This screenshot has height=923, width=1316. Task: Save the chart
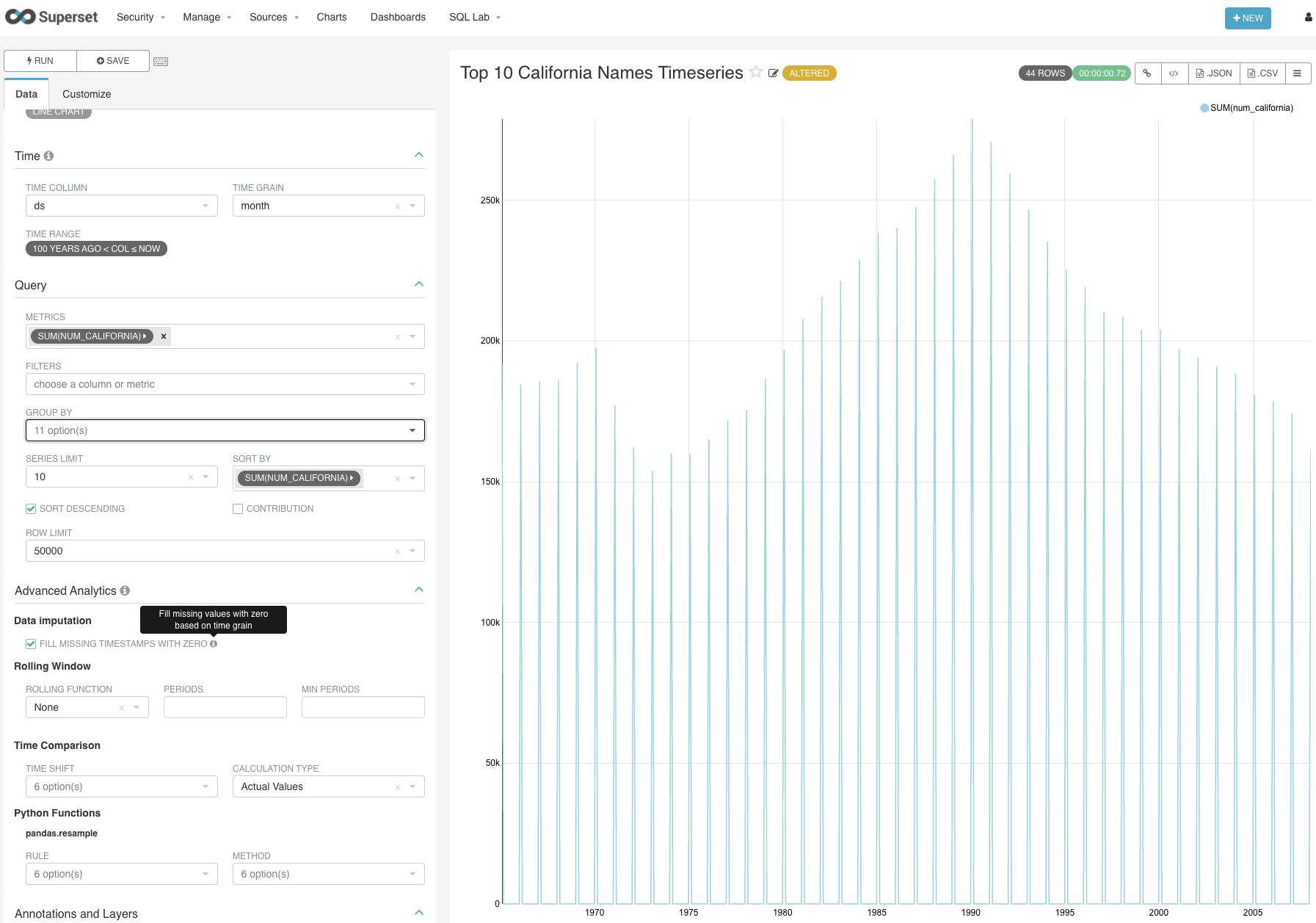tap(113, 61)
